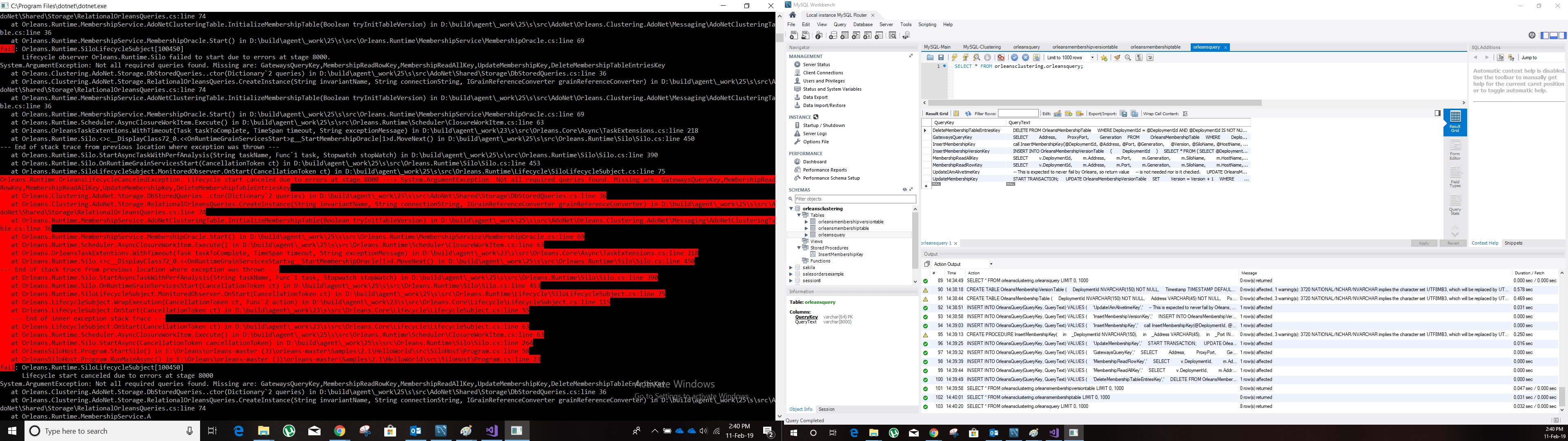Viewport: 1568px width, 441px height.
Task: Toggle Wrap Cell Content in result grid
Action: tap(1185, 113)
